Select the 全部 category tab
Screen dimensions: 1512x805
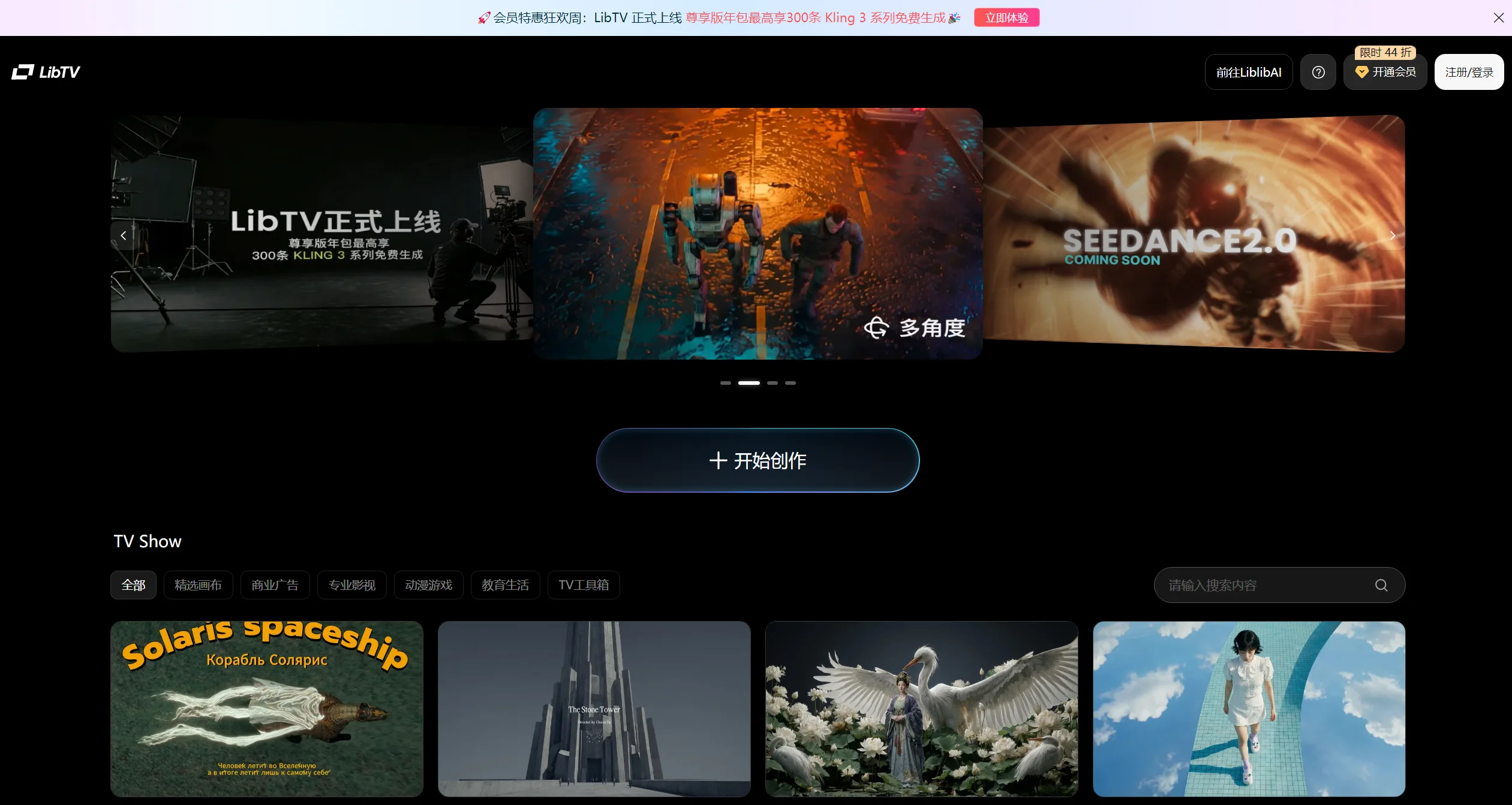133,585
